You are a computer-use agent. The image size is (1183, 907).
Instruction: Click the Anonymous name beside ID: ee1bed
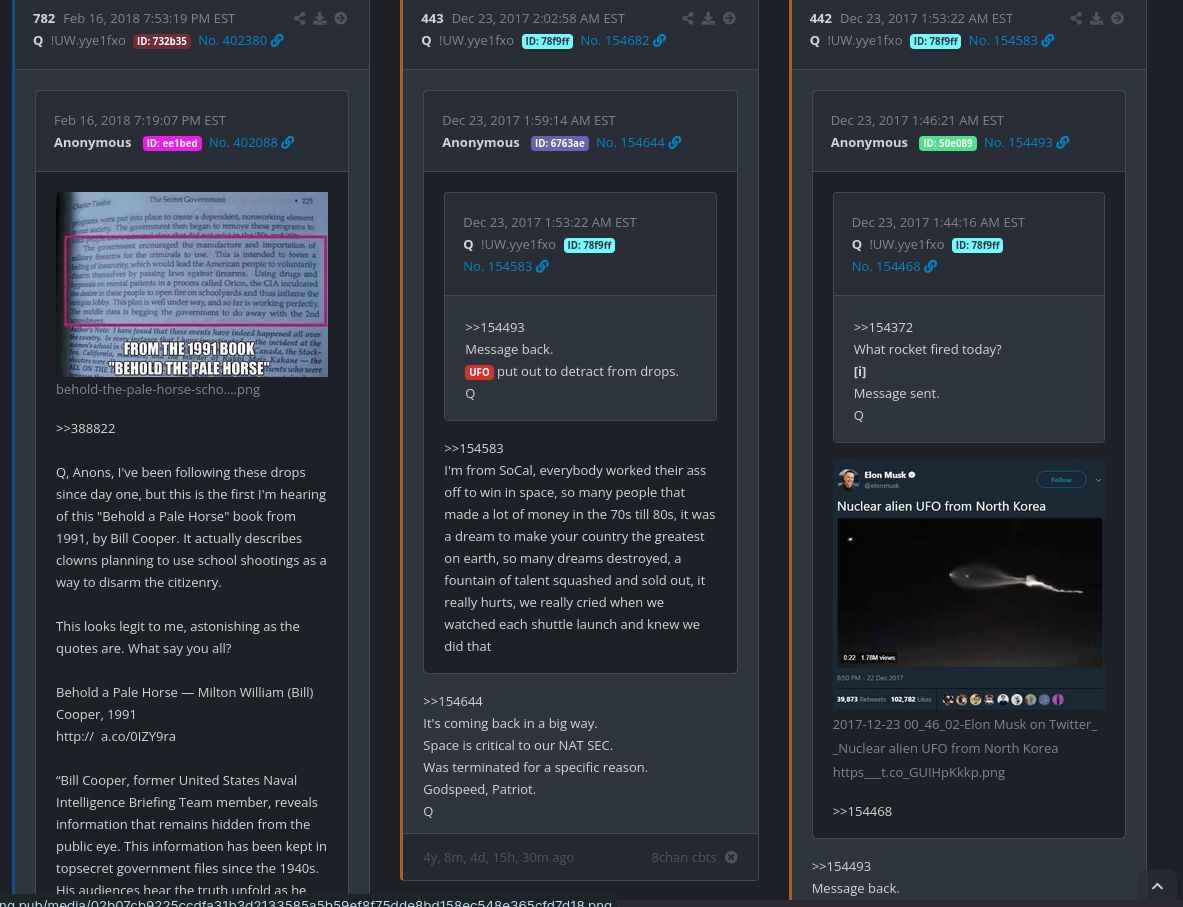pos(92,143)
